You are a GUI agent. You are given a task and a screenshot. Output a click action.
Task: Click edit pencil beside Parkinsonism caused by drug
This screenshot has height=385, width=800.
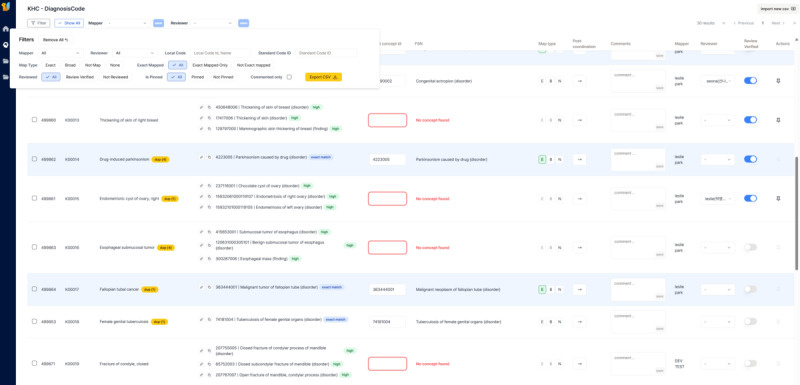tap(202, 157)
